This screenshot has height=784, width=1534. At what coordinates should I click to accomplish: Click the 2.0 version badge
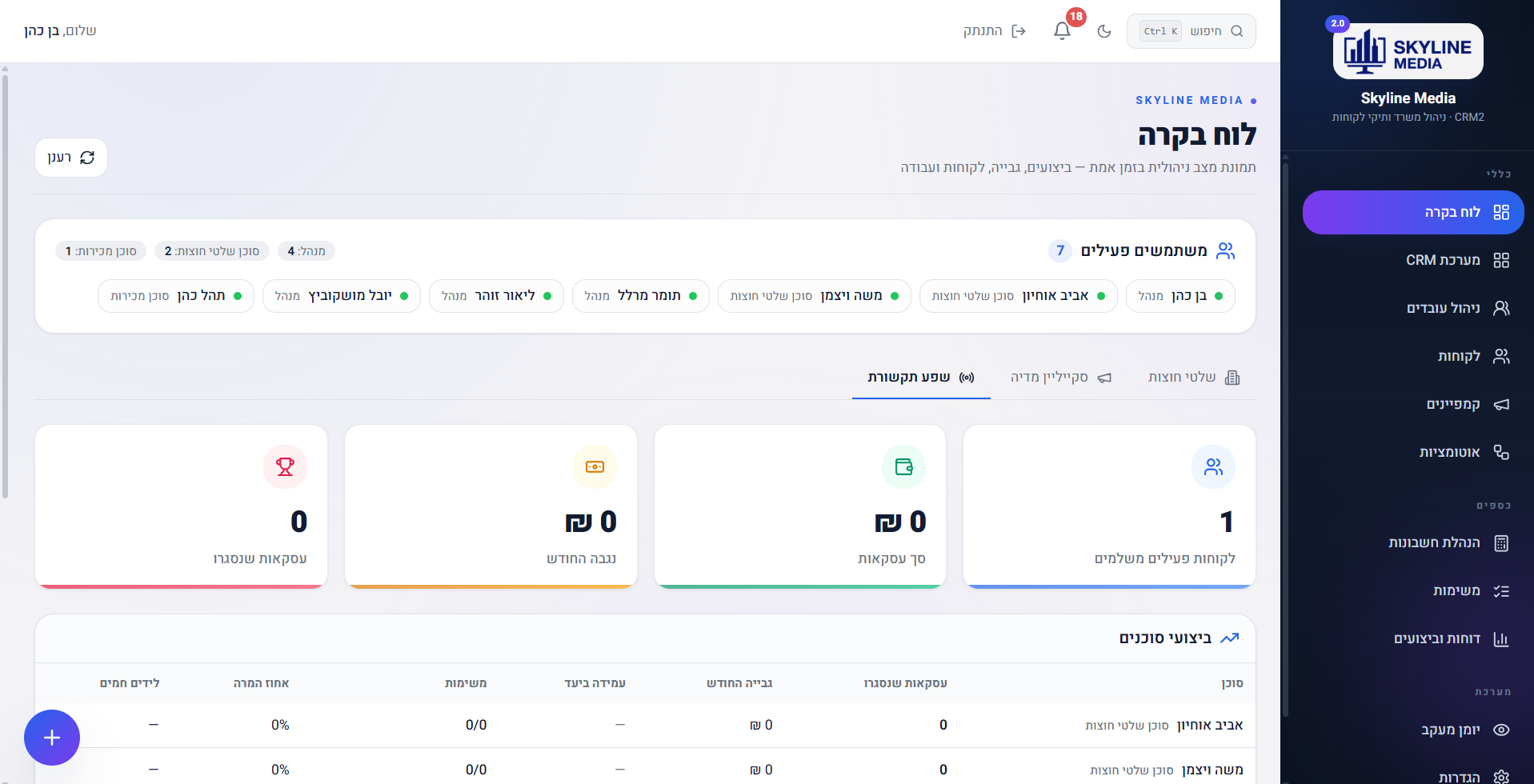click(1338, 23)
